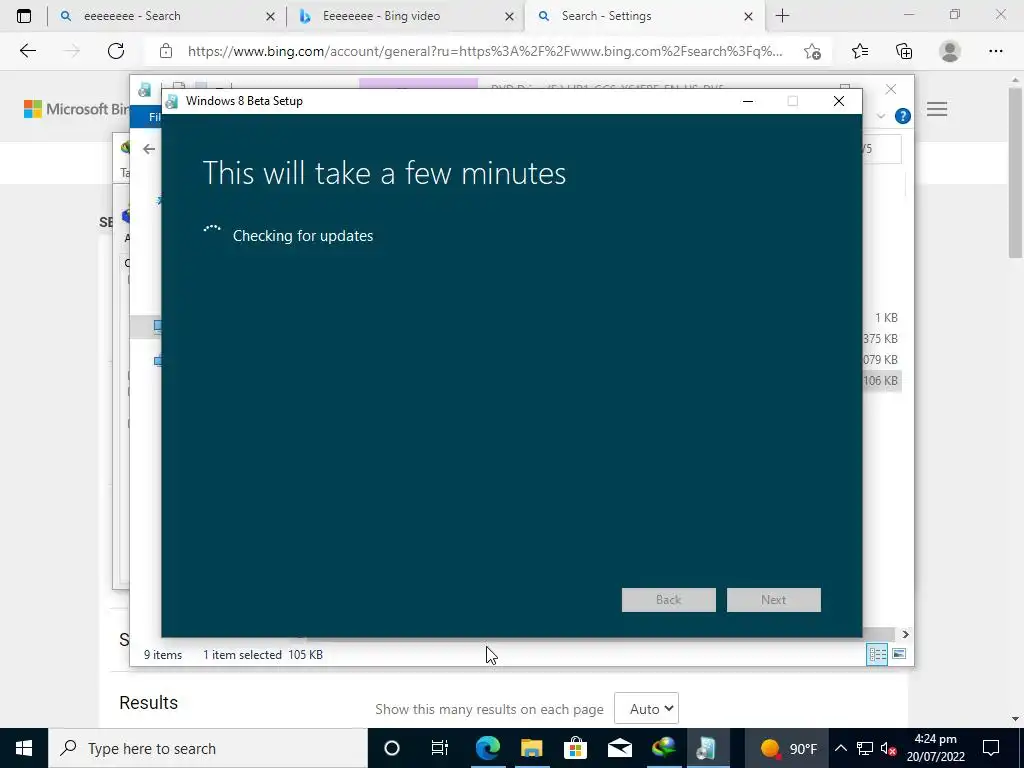The width and height of the screenshot is (1024, 768).
Task: Open Edge Collections
Action: (x=904, y=52)
